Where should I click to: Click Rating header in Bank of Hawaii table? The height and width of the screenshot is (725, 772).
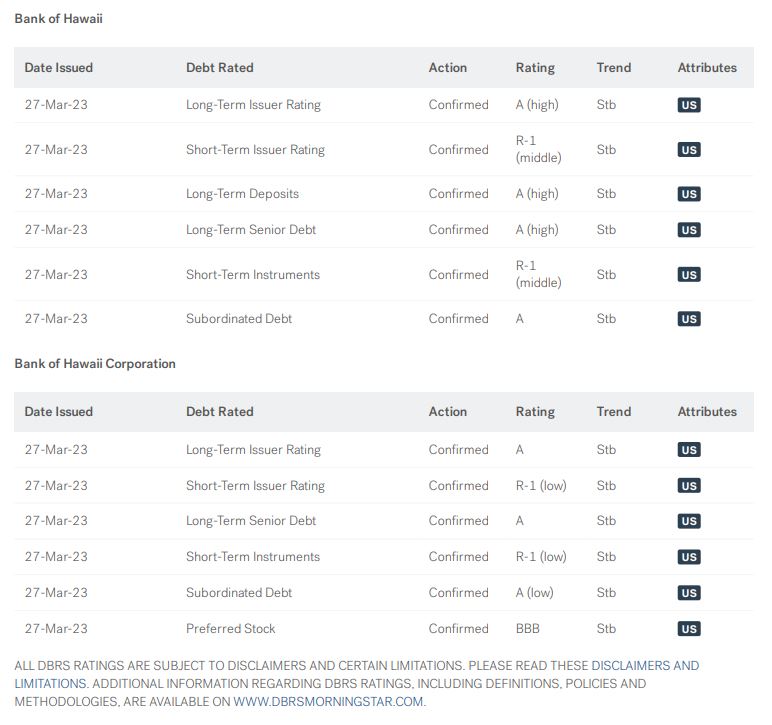point(535,68)
